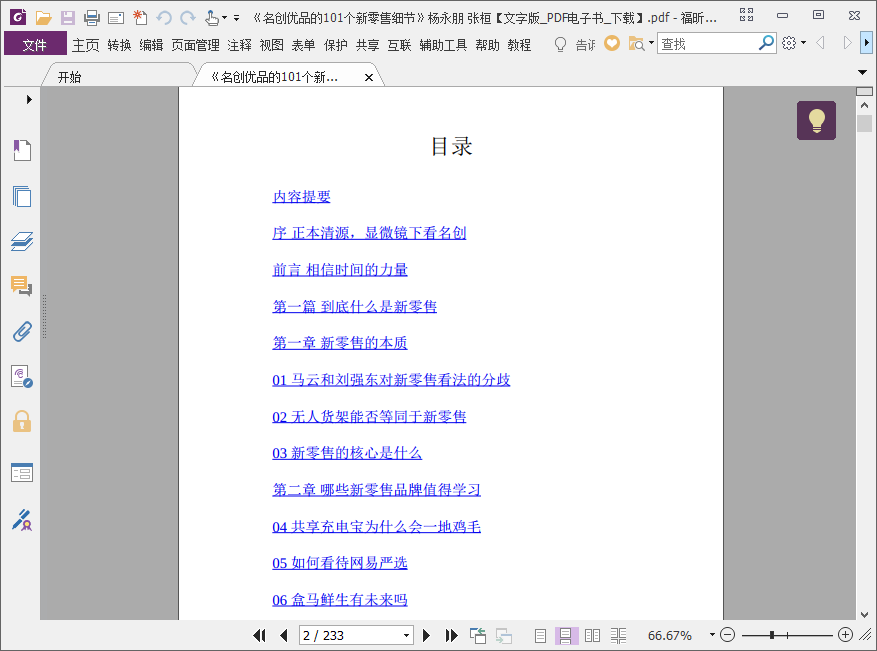
Task: Click the email envelope icon in toolbar
Action: pyautogui.click(x=116, y=18)
